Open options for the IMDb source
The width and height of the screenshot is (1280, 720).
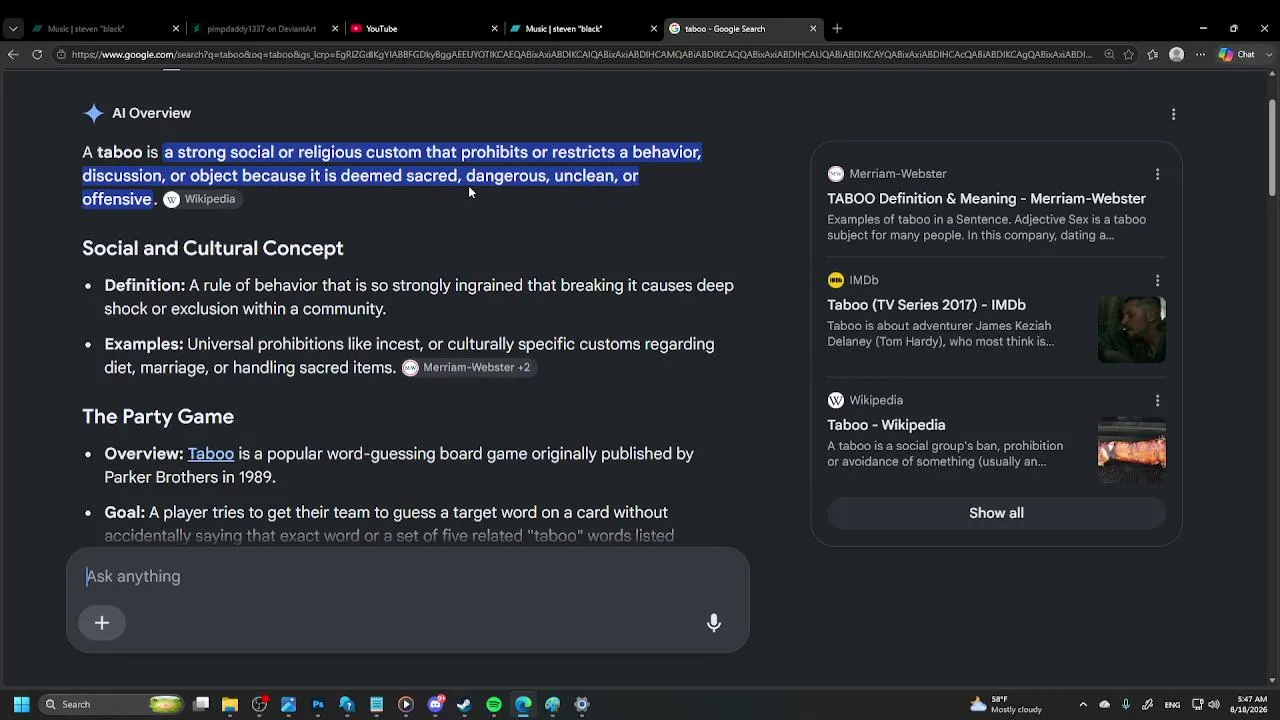[x=1157, y=281]
